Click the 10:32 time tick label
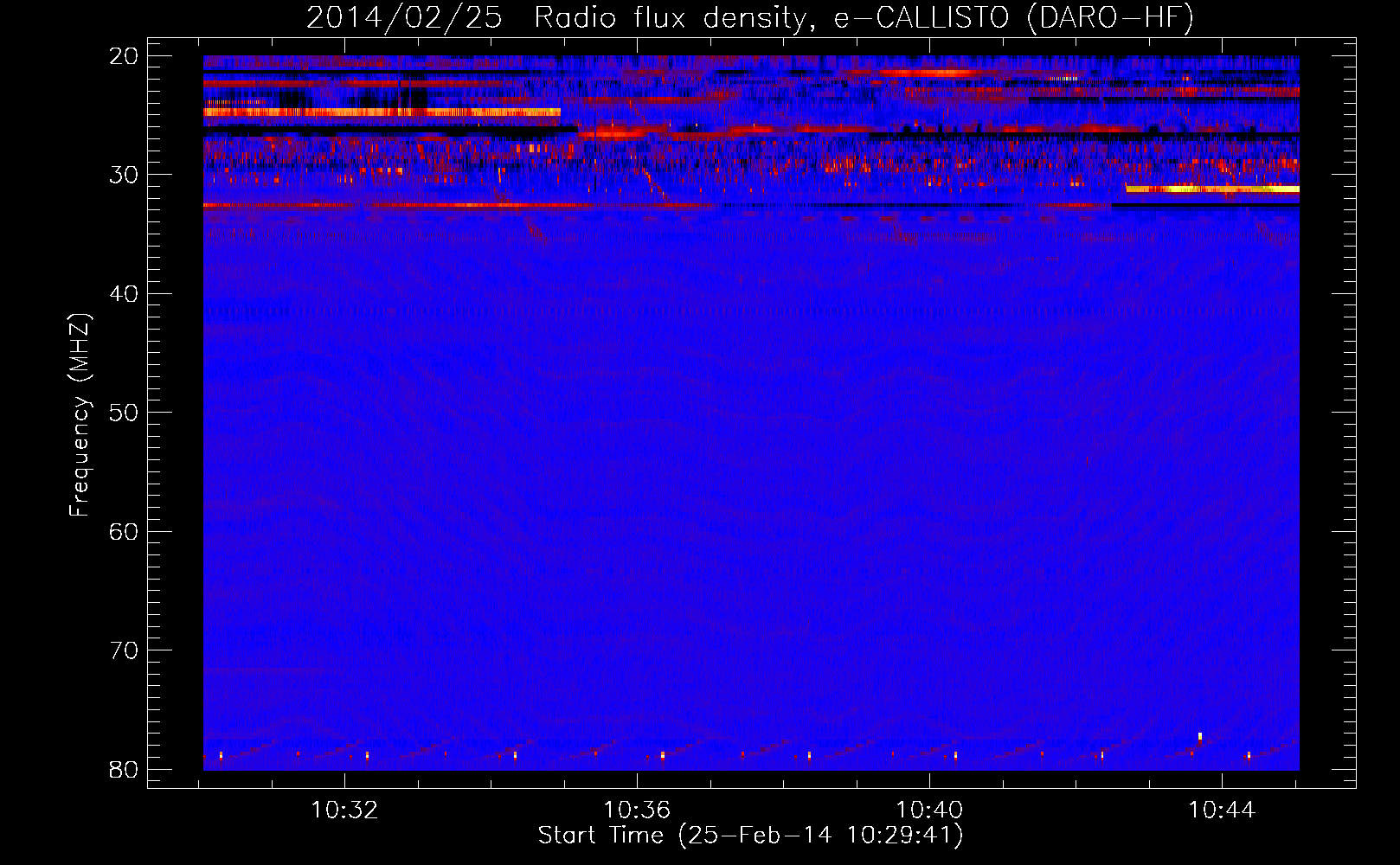The width and height of the screenshot is (1400, 865). (344, 811)
